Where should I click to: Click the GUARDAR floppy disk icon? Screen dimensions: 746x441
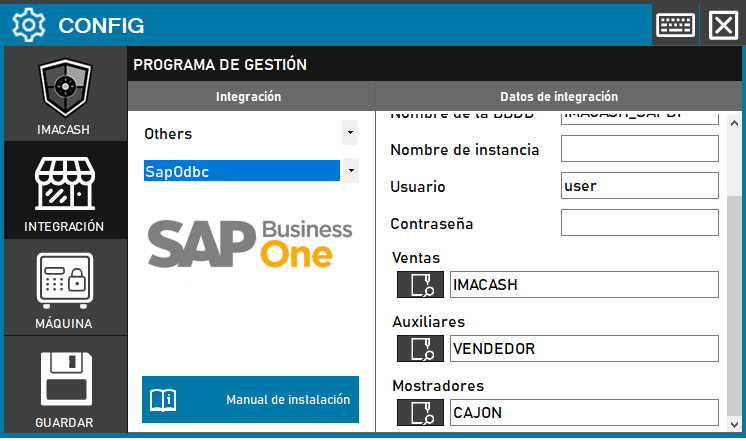(x=64, y=384)
